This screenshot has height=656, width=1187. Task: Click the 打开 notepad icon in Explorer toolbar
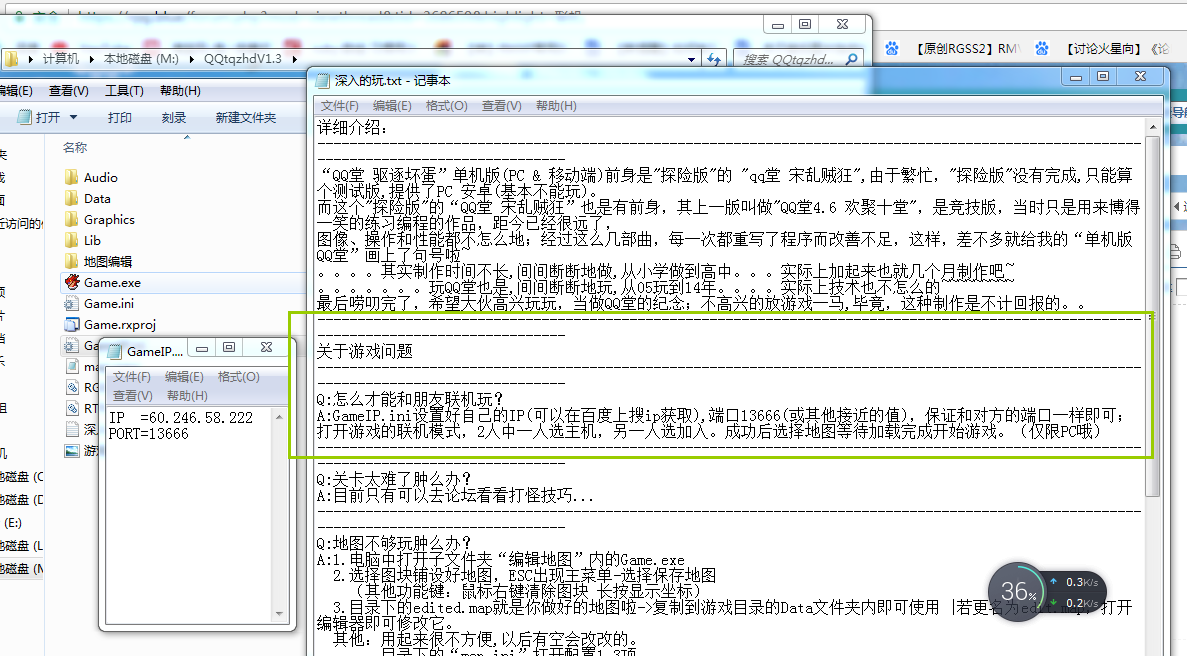click(24, 117)
